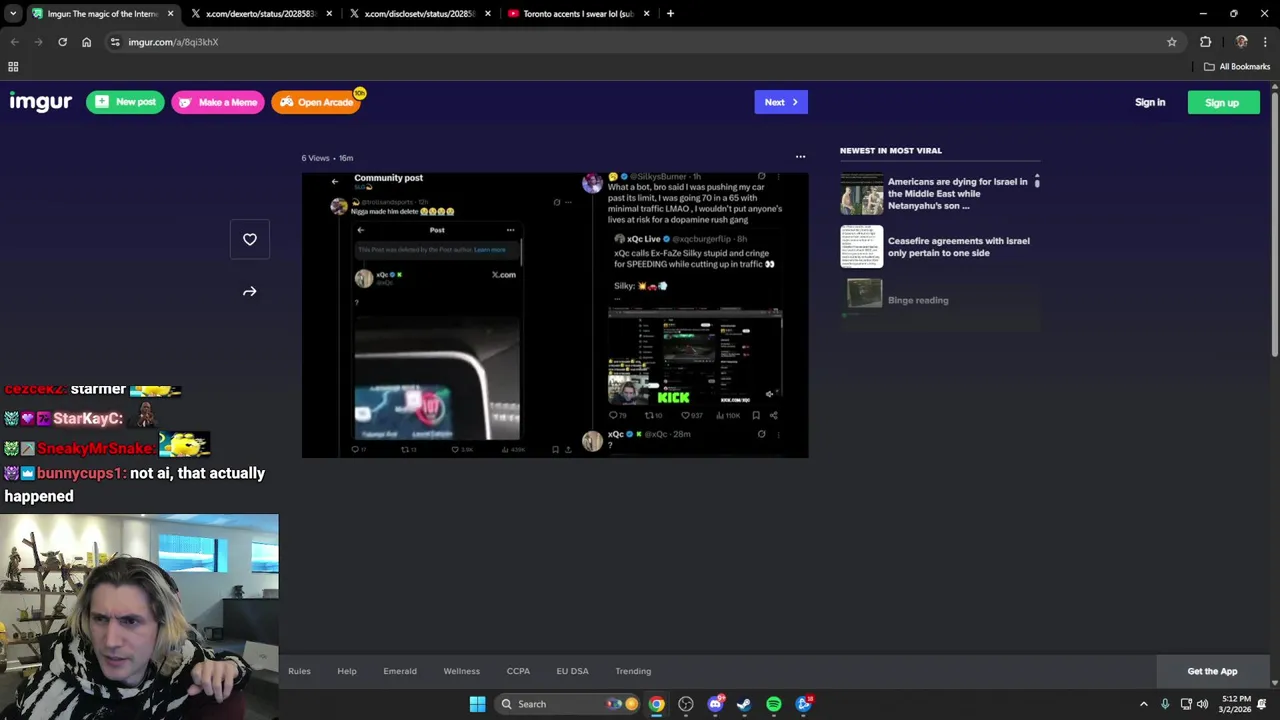Image resolution: width=1280 pixels, height=720 pixels.
Task: Show hidden system tray icons
Action: click(1144, 704)
